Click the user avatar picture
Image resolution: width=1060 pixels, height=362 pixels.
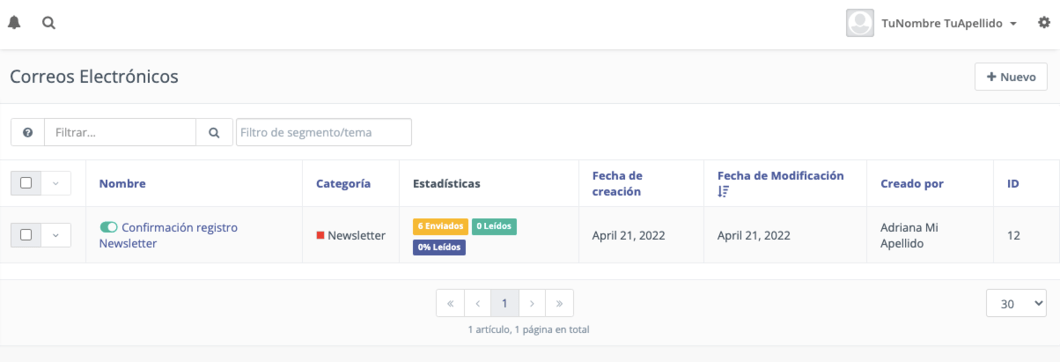tap(860, 23)
